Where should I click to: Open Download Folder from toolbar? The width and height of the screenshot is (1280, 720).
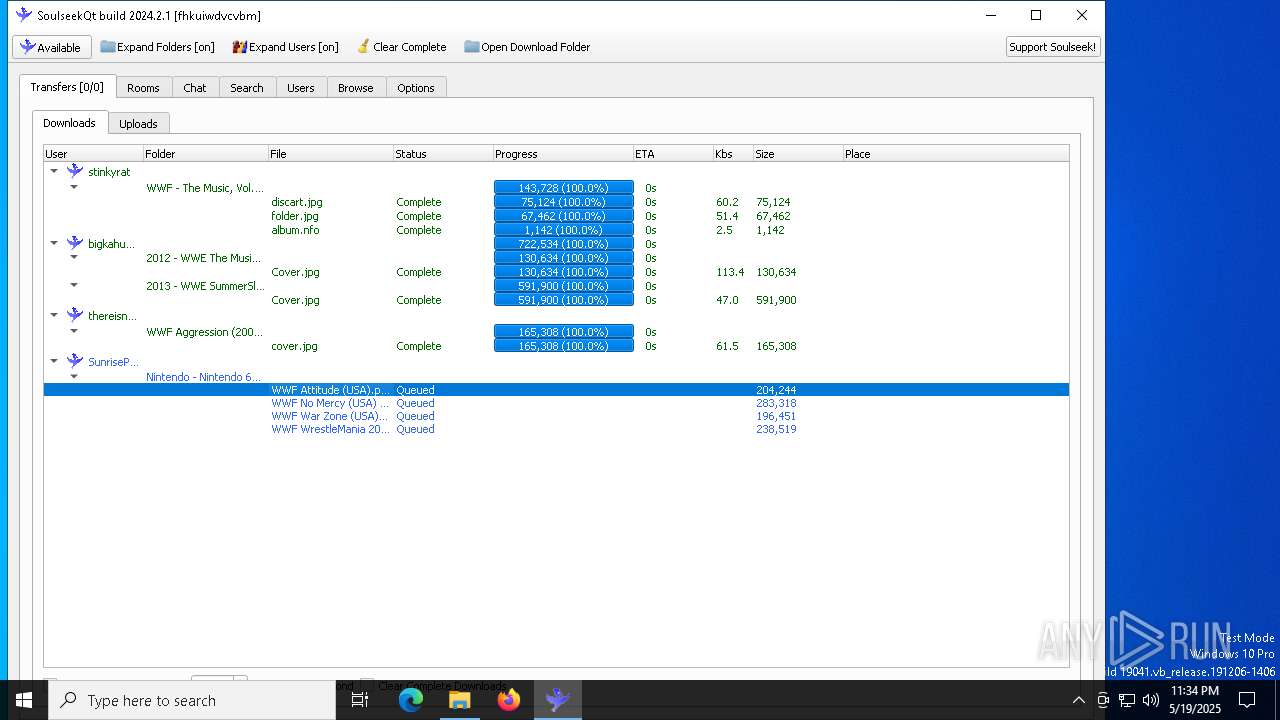pos(527,47)
